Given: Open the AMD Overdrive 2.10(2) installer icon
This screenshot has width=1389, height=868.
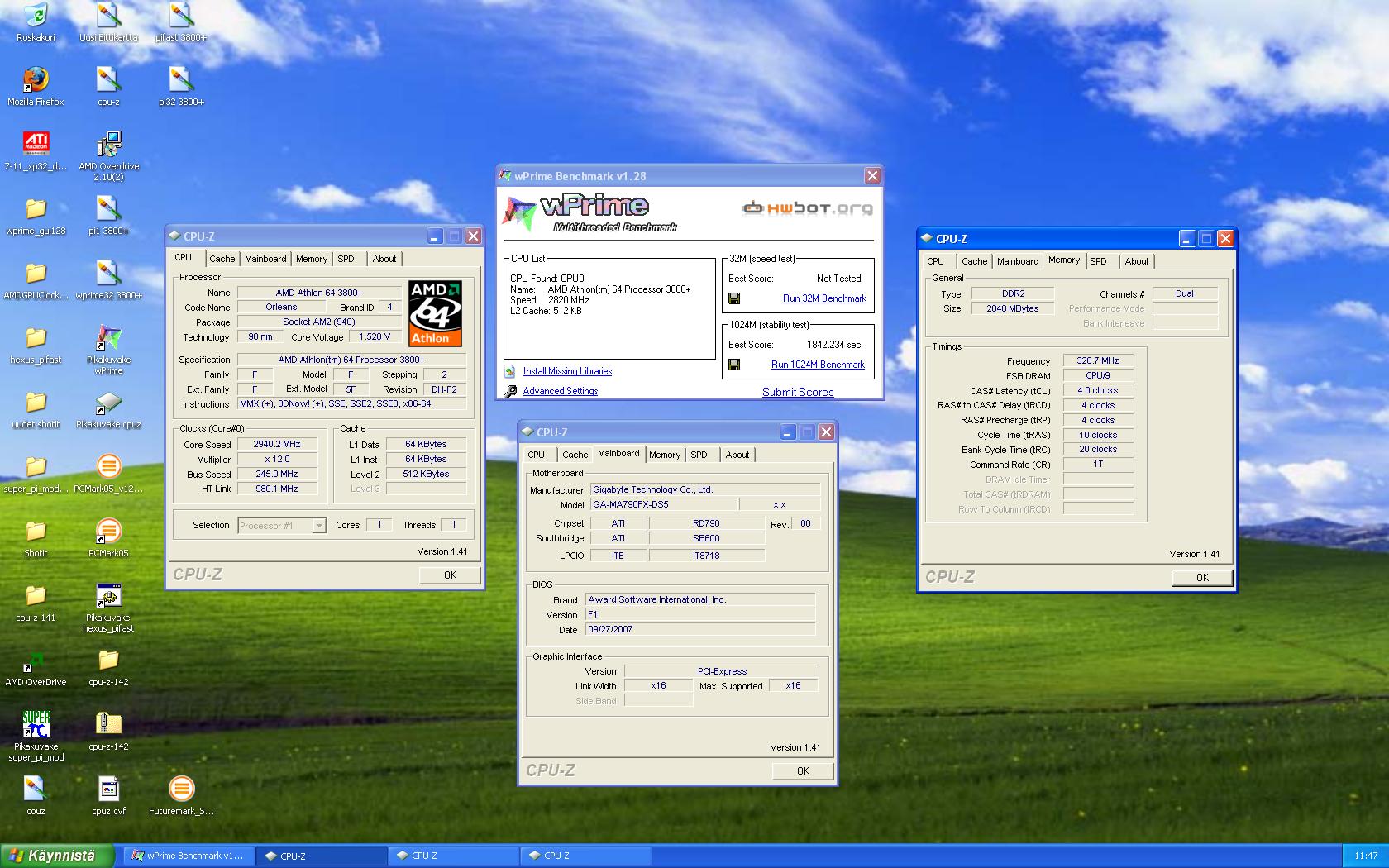Looking at the screenshot, I should point(108,144).
